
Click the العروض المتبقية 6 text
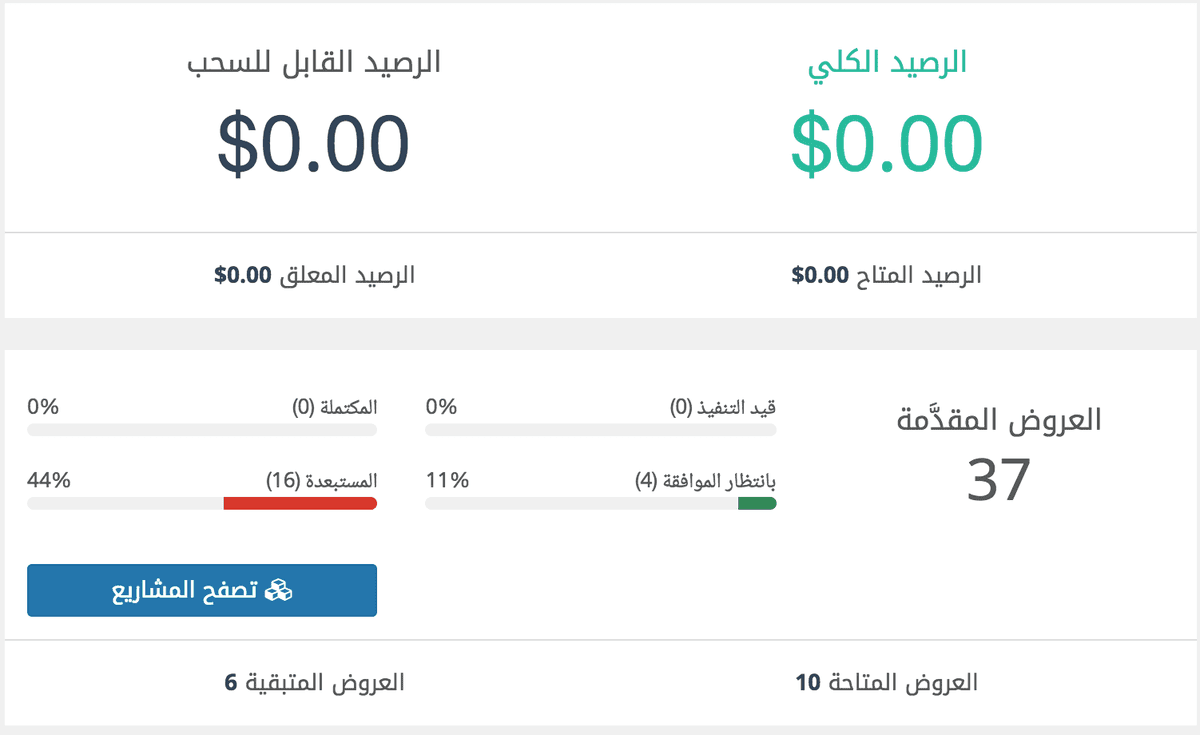(314, 683)
